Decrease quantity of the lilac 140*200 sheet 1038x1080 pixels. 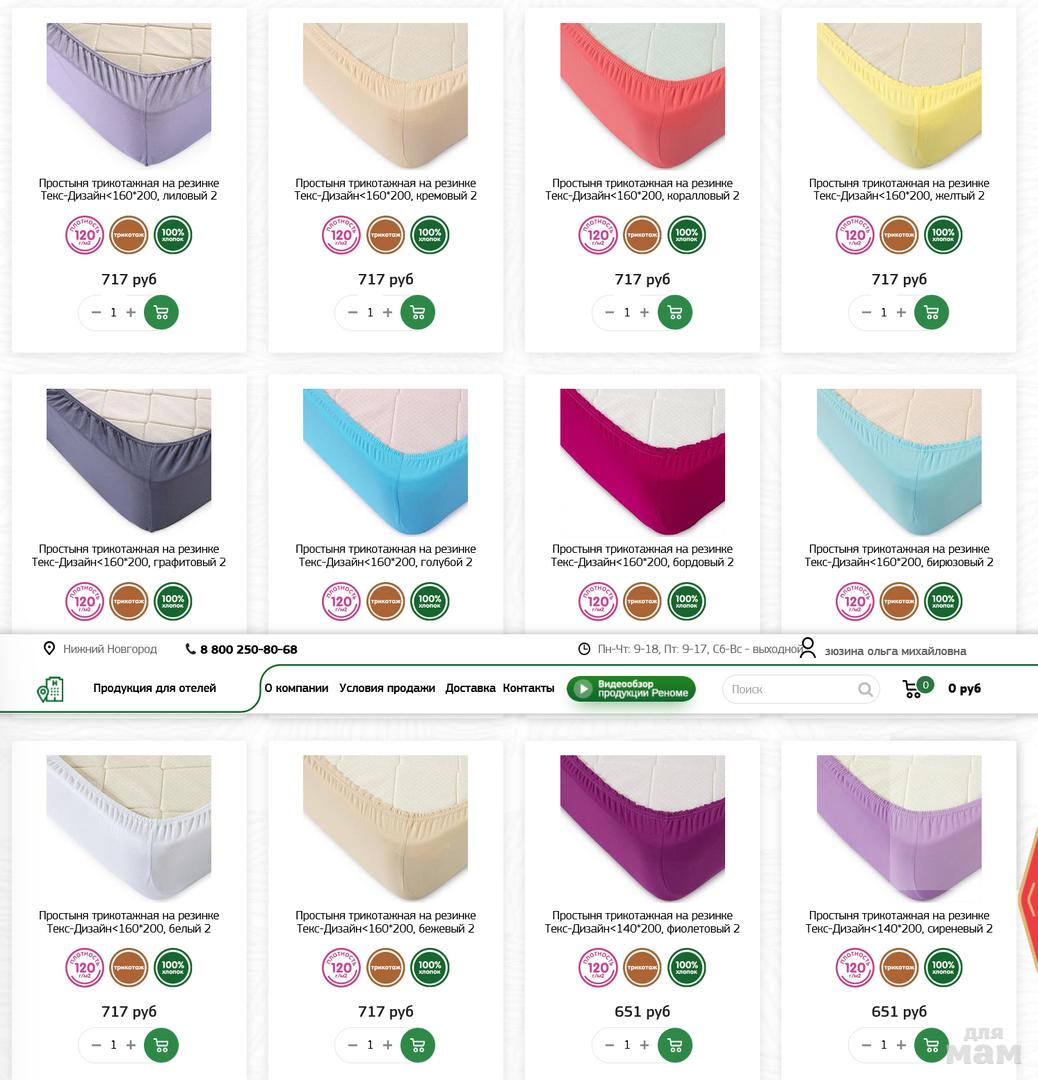[866, 1045]
